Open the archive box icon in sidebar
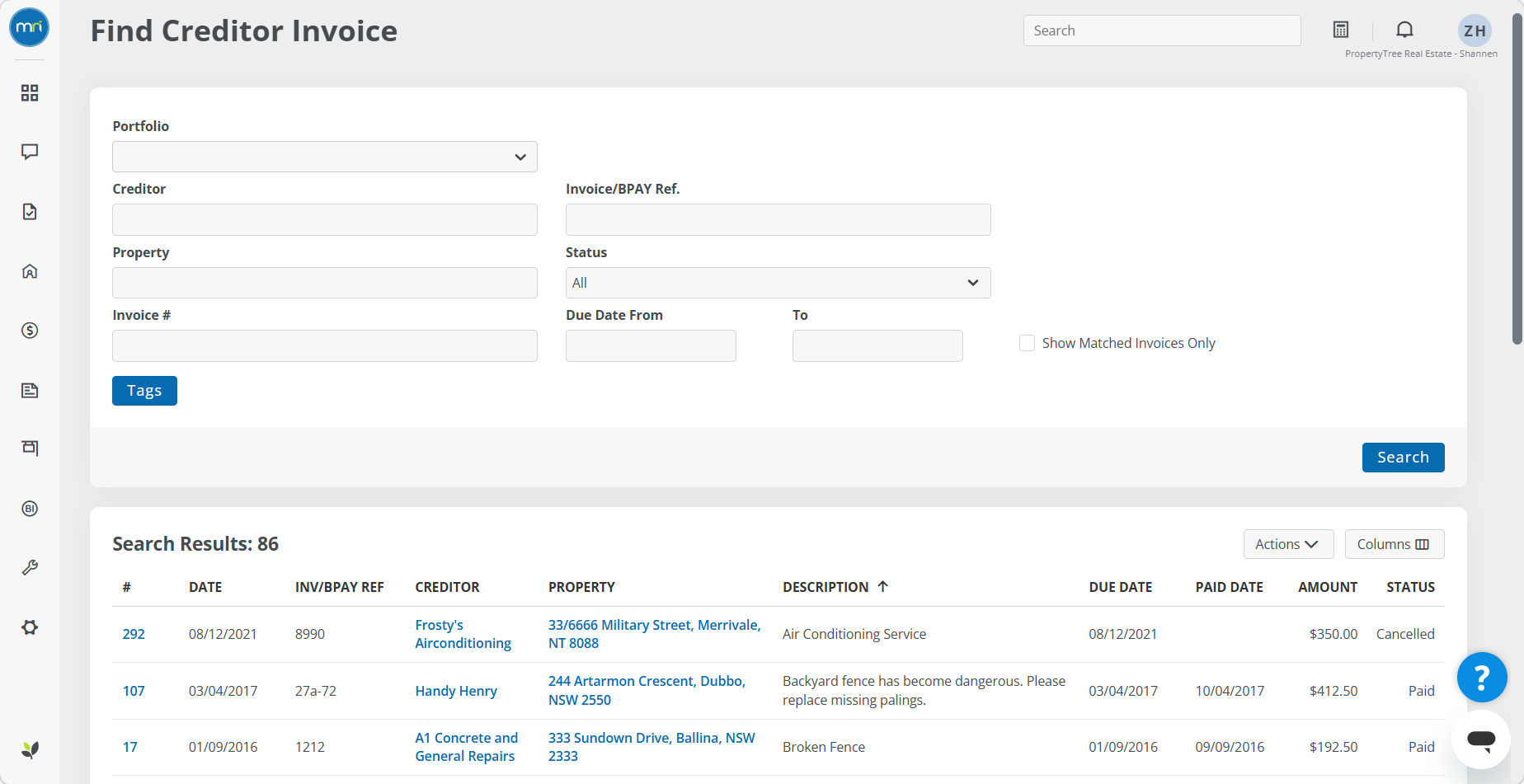1524x784 pixels. [x=30, y=448]
